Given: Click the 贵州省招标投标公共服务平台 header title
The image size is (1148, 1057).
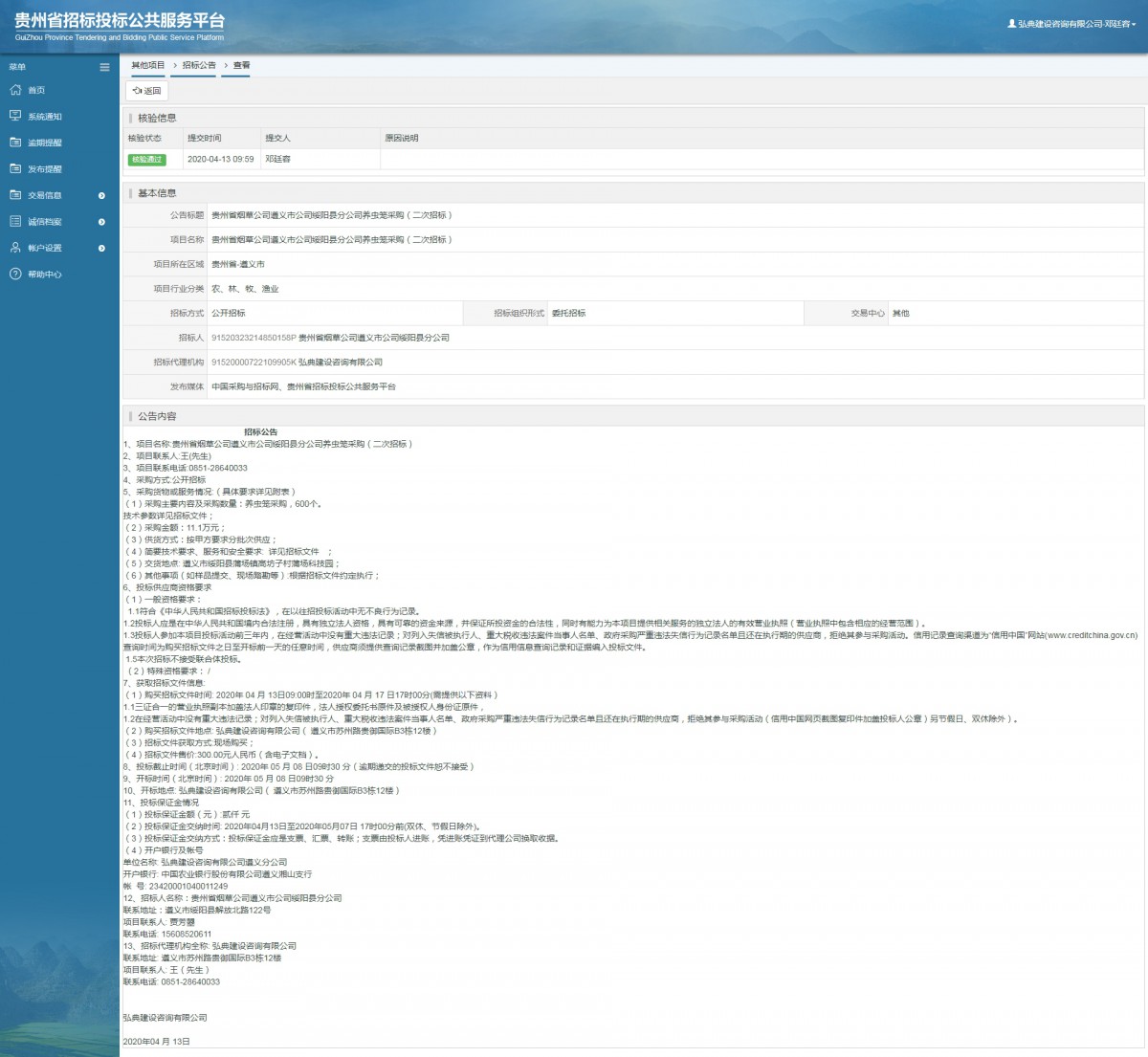Looking at the screenshot, I should (120, 21).
